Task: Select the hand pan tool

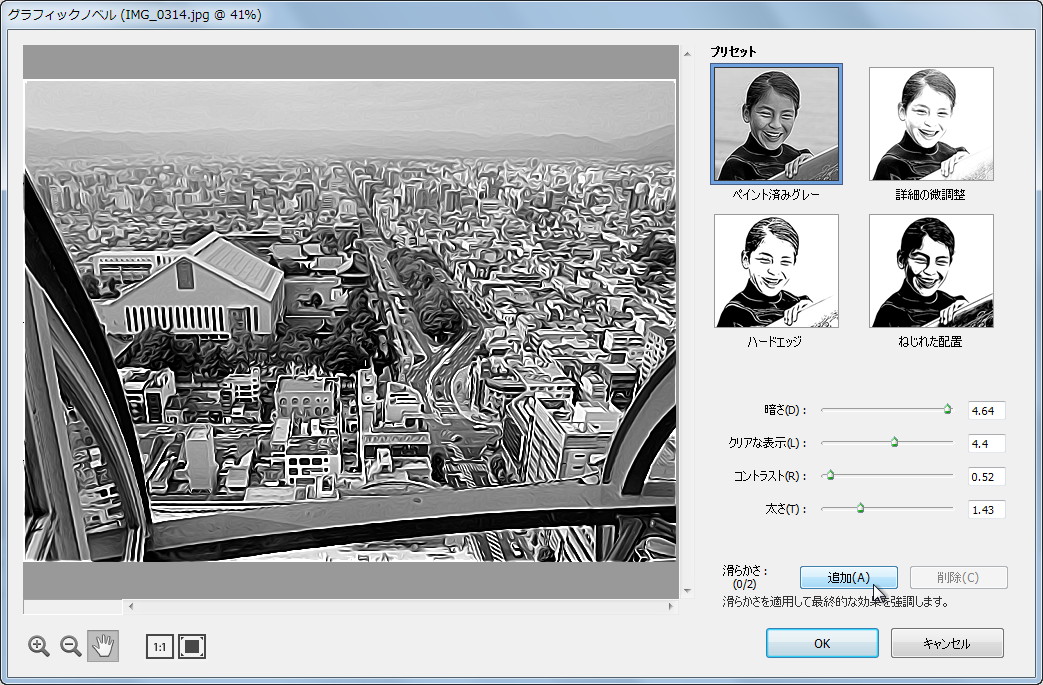Action: tap(103, 646)
